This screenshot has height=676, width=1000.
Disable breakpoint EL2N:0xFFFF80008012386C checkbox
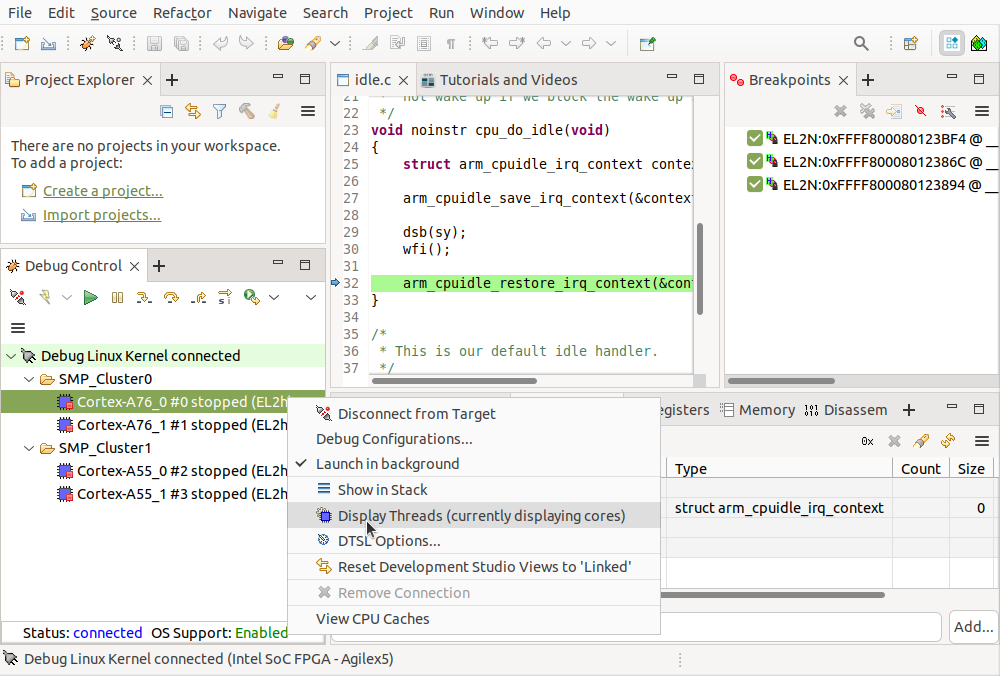(x=755, y=161)
